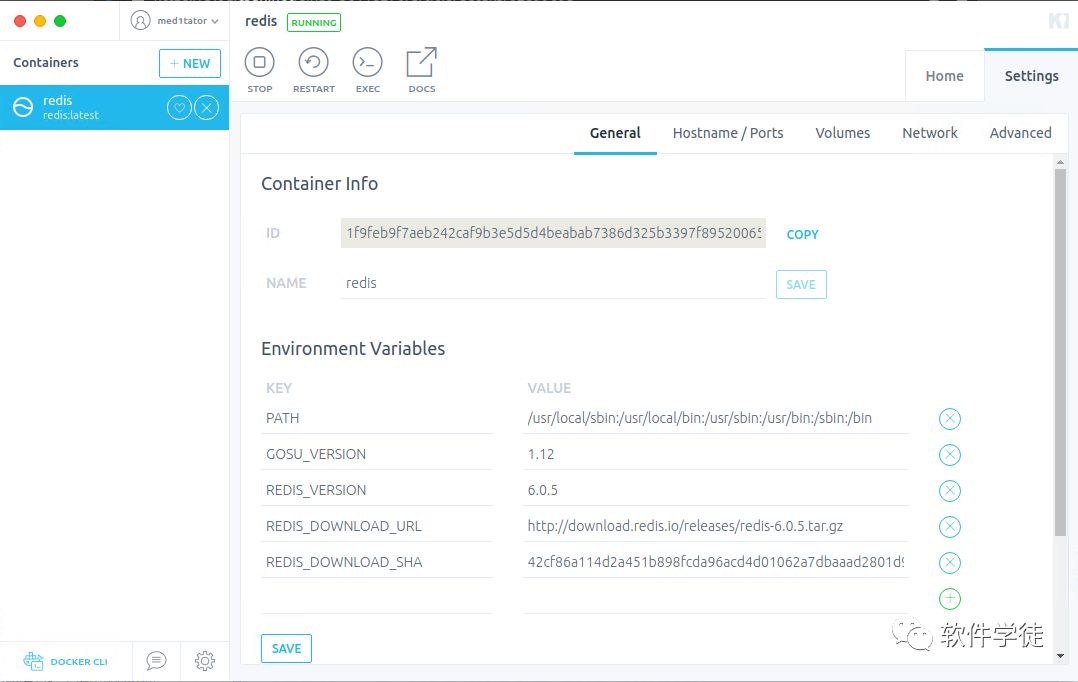Open EXEC terminal for the container
The image size is (1078, 682).
pos(368,63)
